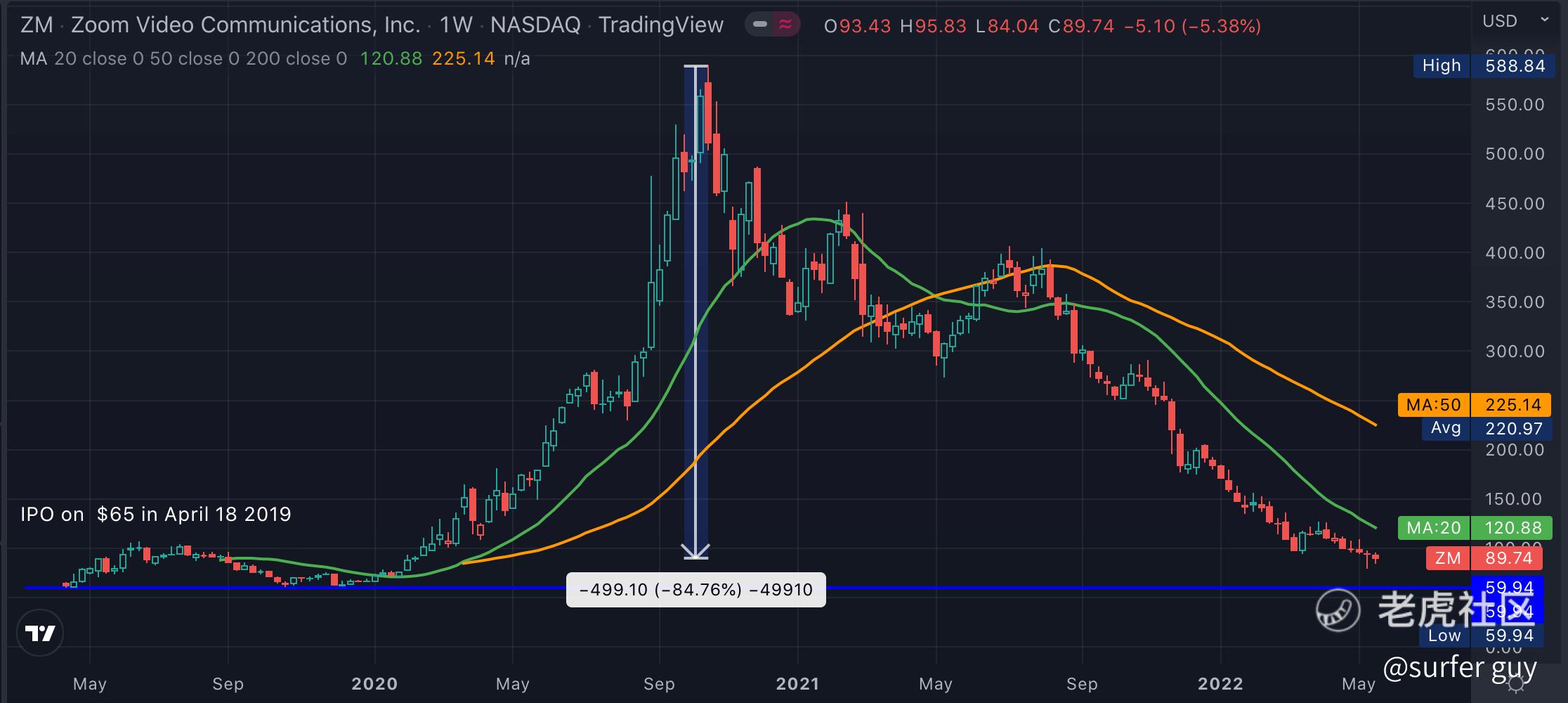Viewport: 1568px width, 703px height.
Task: Click the Zoom Video Communications, Inc. name
Action: (245, 25)
